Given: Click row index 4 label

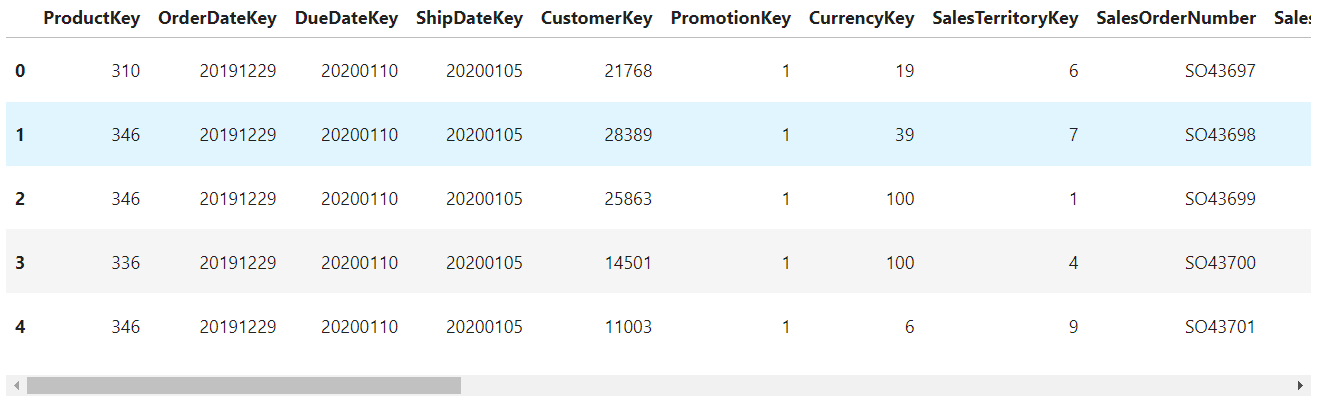Looking at the screenshot, I should (20, 327).
